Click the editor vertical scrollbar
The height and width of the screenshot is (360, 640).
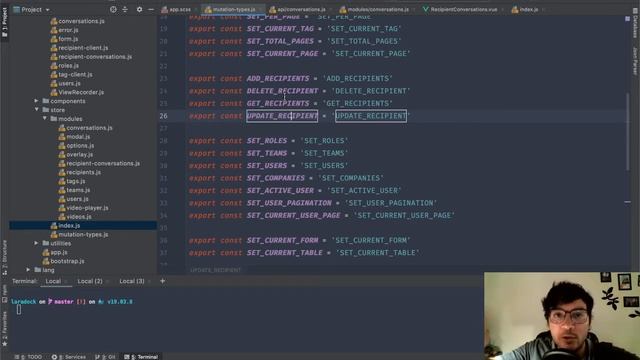(x=627, y=132)
